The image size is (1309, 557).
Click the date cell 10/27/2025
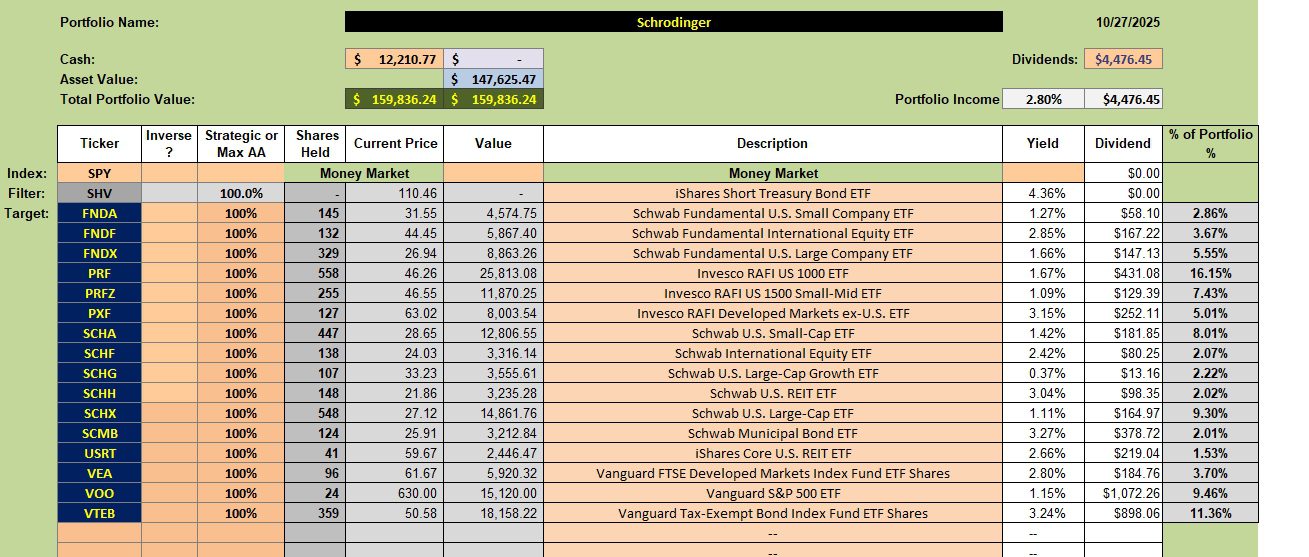pos(1127,22)
